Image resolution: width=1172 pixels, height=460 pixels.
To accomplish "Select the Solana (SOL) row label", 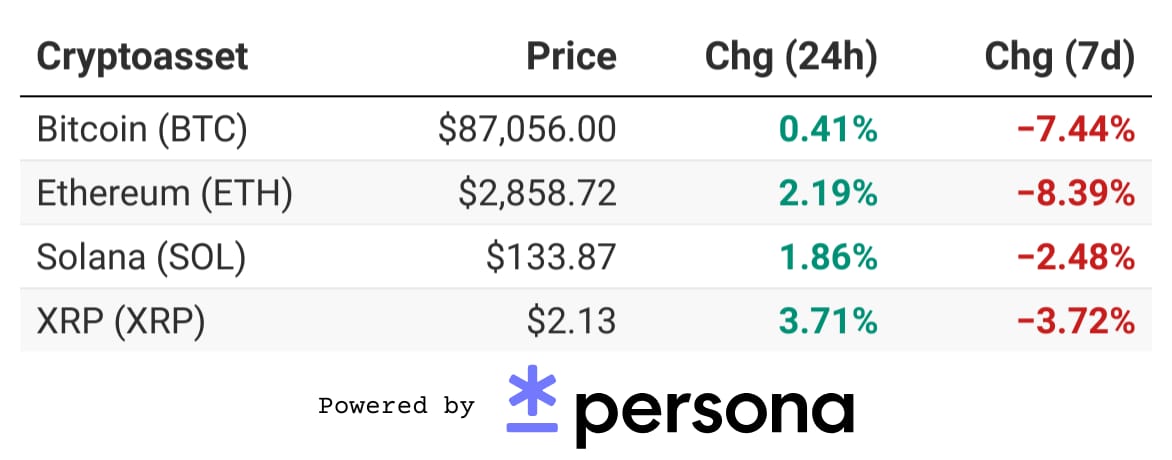I will [x=141, y=258].
